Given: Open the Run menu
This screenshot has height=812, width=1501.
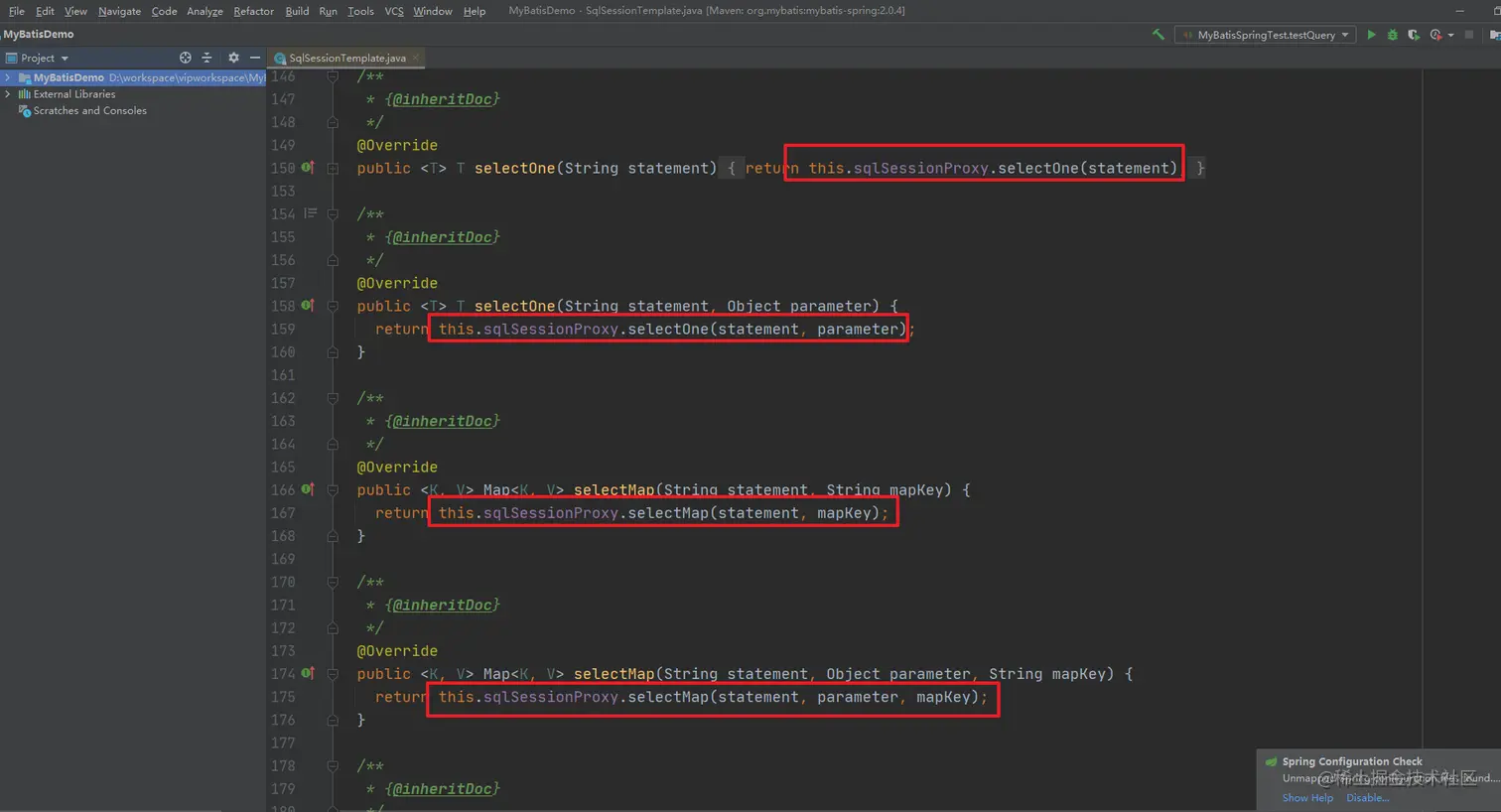Looking at the screenshot, I should pyautogui.click(x=328, y=11).
